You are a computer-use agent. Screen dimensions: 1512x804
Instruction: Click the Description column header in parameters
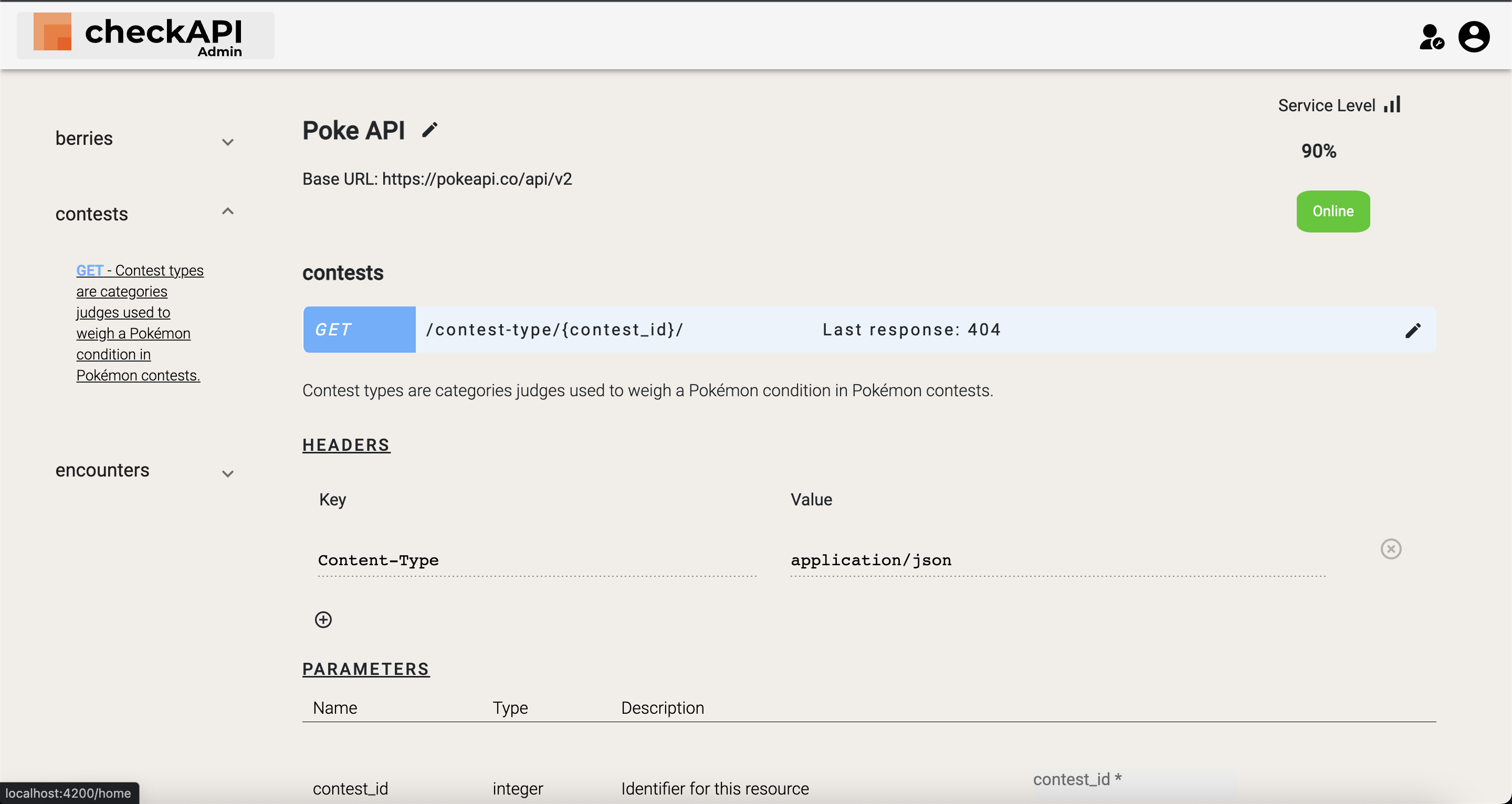click(663, 708)
